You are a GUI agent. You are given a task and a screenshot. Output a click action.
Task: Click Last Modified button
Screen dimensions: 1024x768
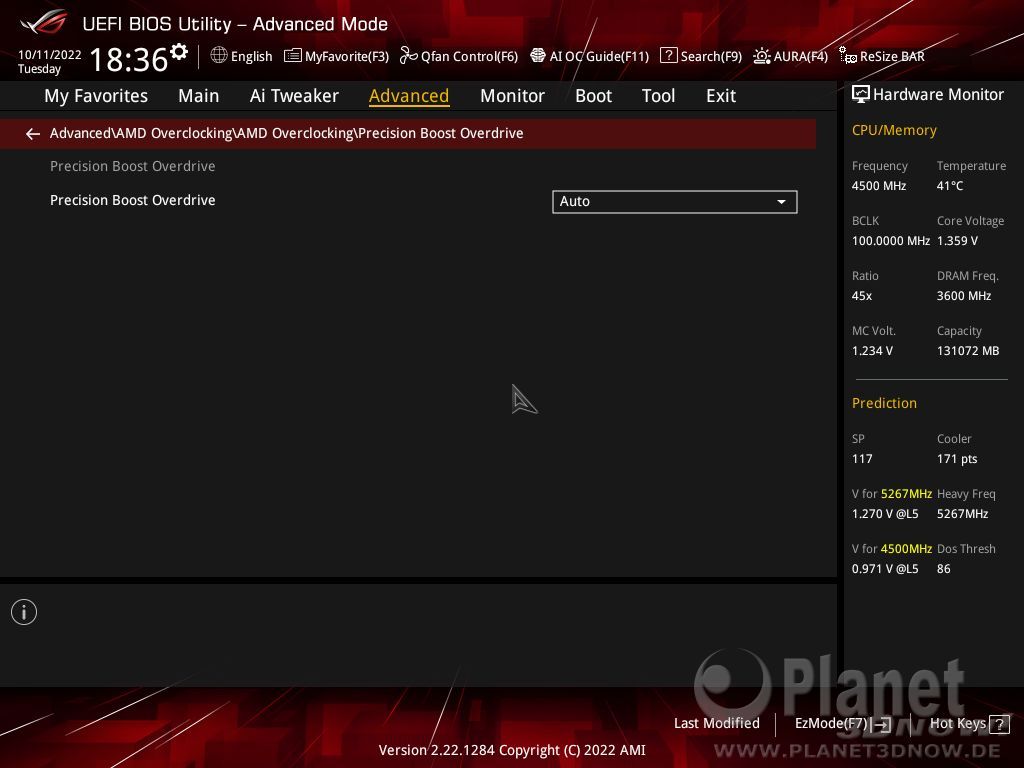[716, 724]
